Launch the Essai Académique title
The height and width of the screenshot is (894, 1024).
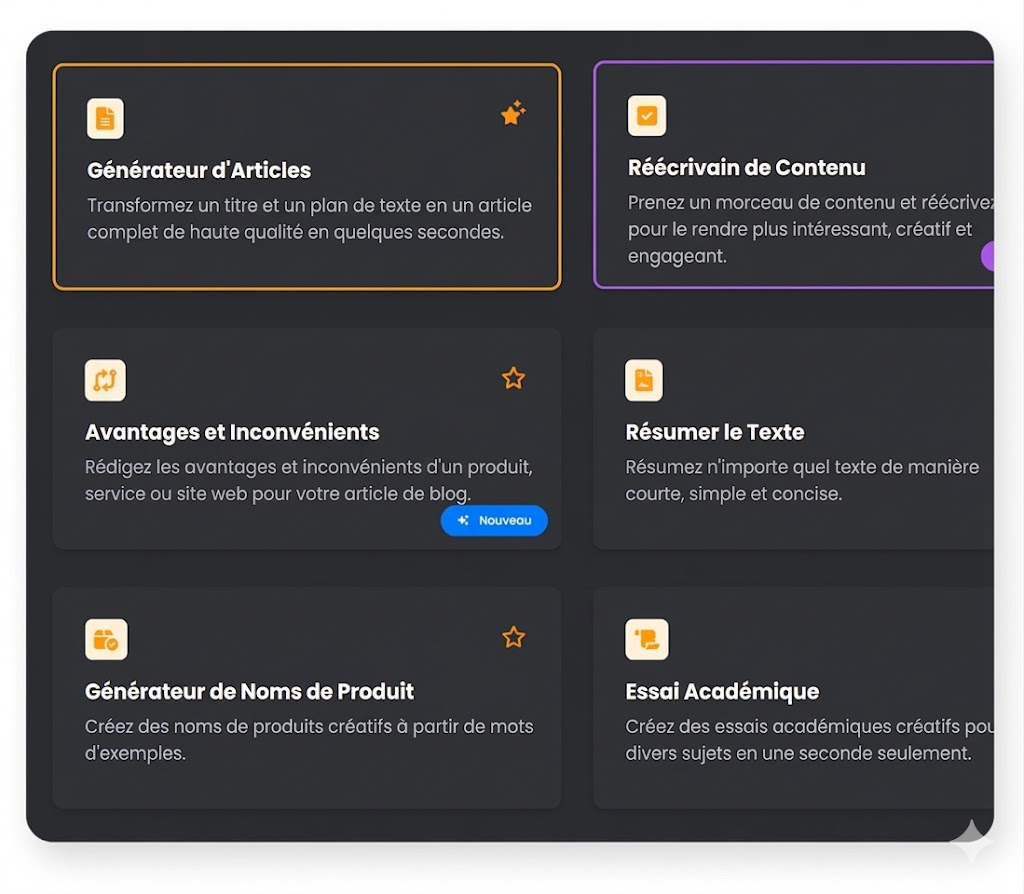[722, 692]
